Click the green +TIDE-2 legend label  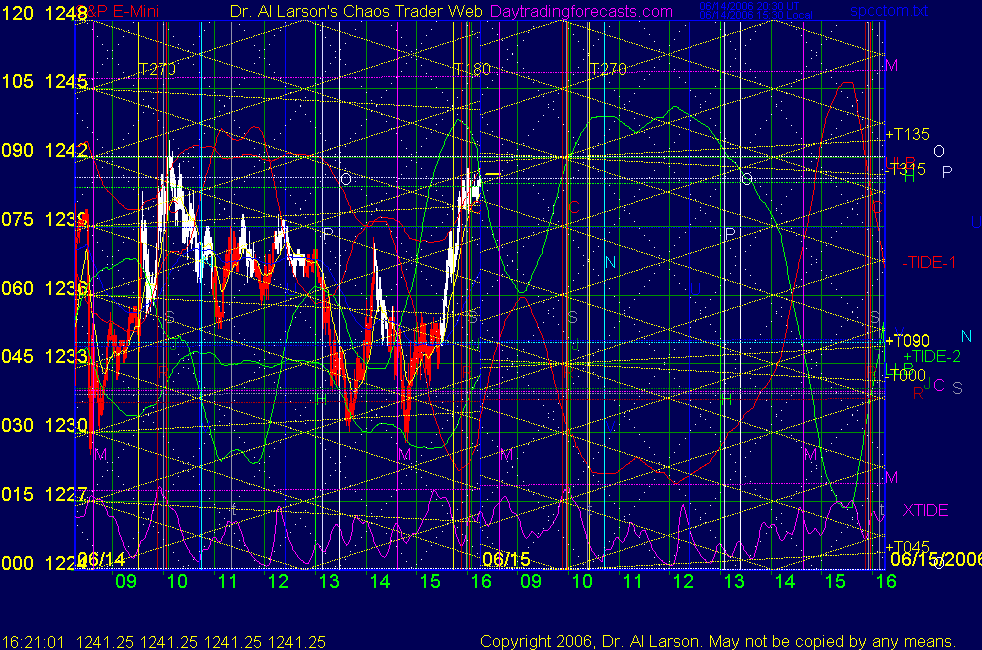932,356
